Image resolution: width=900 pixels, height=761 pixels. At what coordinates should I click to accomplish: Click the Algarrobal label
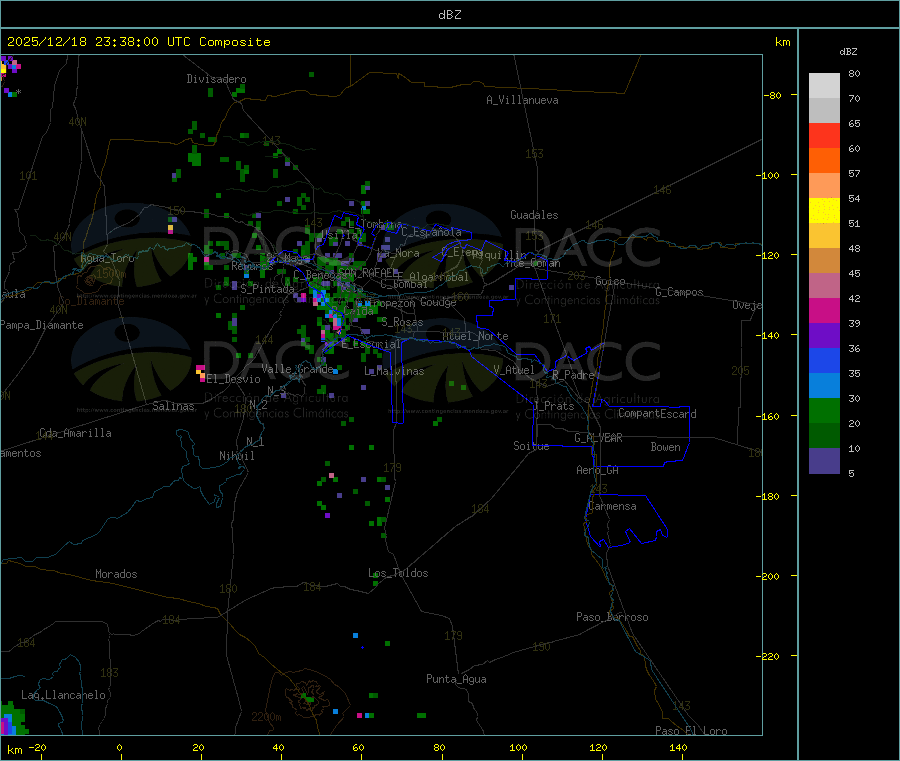440,277
